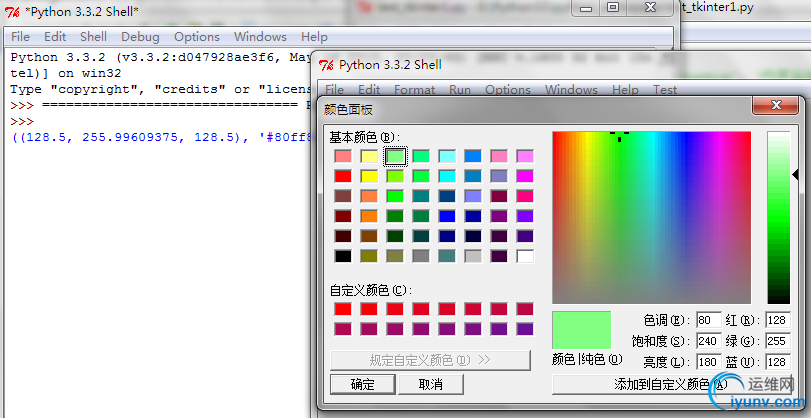Click the 亮度 field showing 180
The height and width of the screenshot is (418, 811).
pyautogui.click(x=709, y=362)
